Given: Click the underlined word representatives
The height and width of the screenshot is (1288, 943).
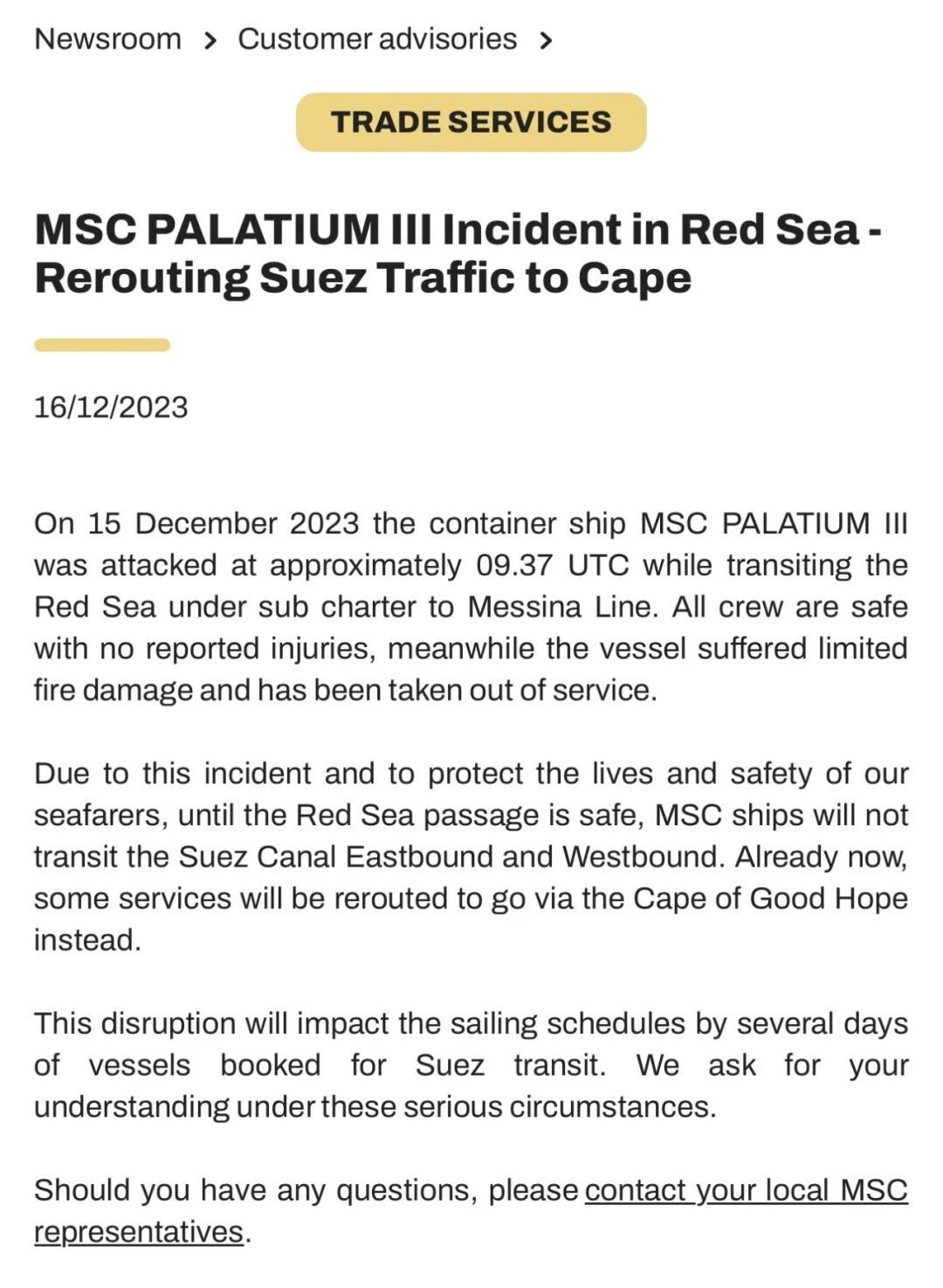Looking at the screenshot, I should coord(139,1232).
